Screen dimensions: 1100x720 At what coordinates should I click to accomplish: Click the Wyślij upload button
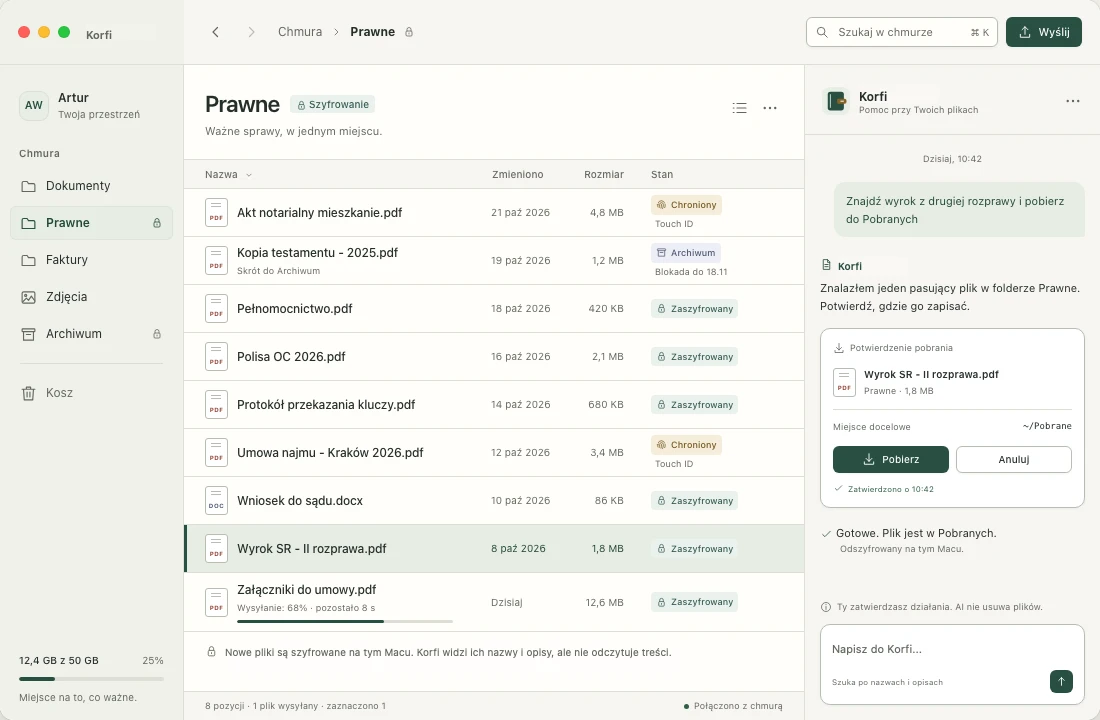click(x=1043, y=32)
